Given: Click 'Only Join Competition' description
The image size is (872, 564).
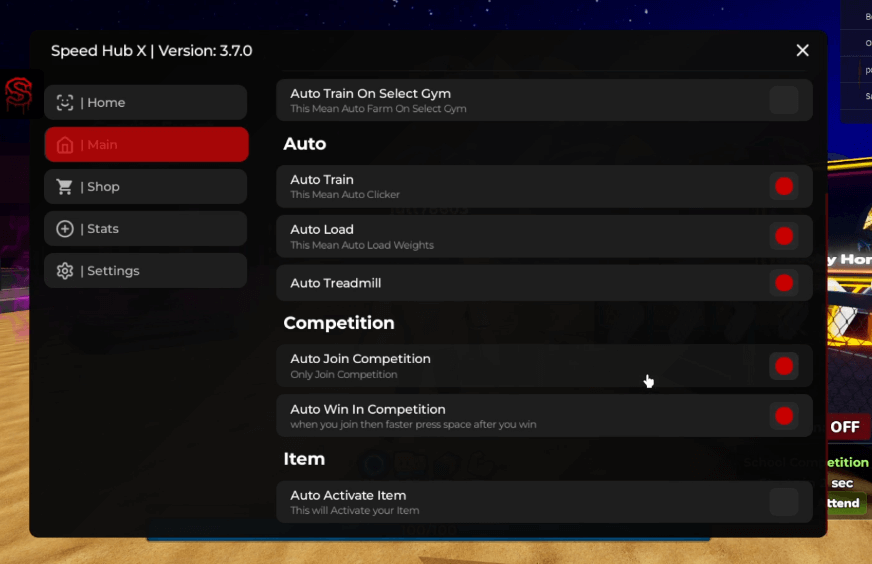Looking at the screenshot, I should tap(344, 374).
